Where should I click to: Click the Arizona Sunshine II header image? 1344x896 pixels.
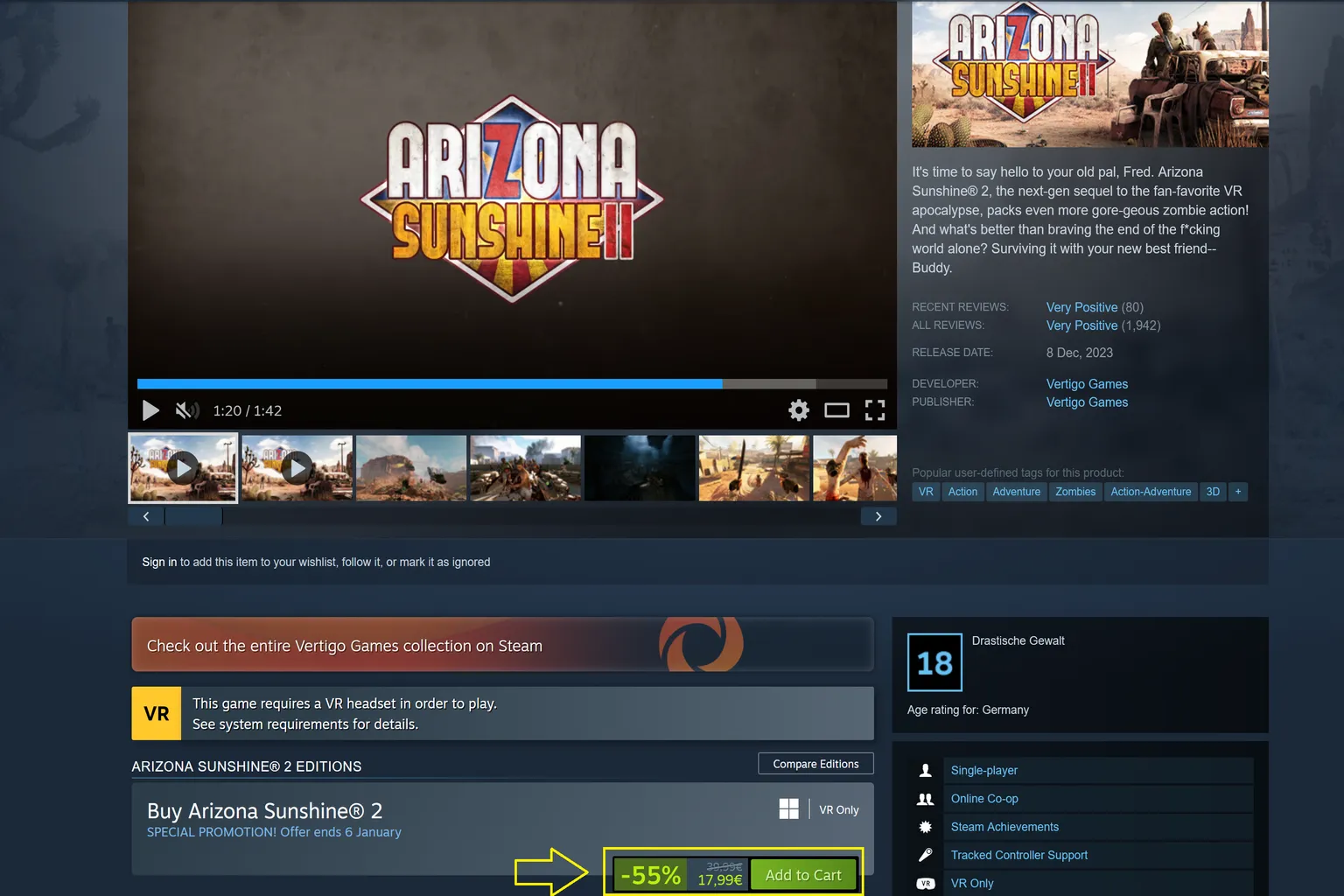pyautogui.click(x=1090, y=73)
